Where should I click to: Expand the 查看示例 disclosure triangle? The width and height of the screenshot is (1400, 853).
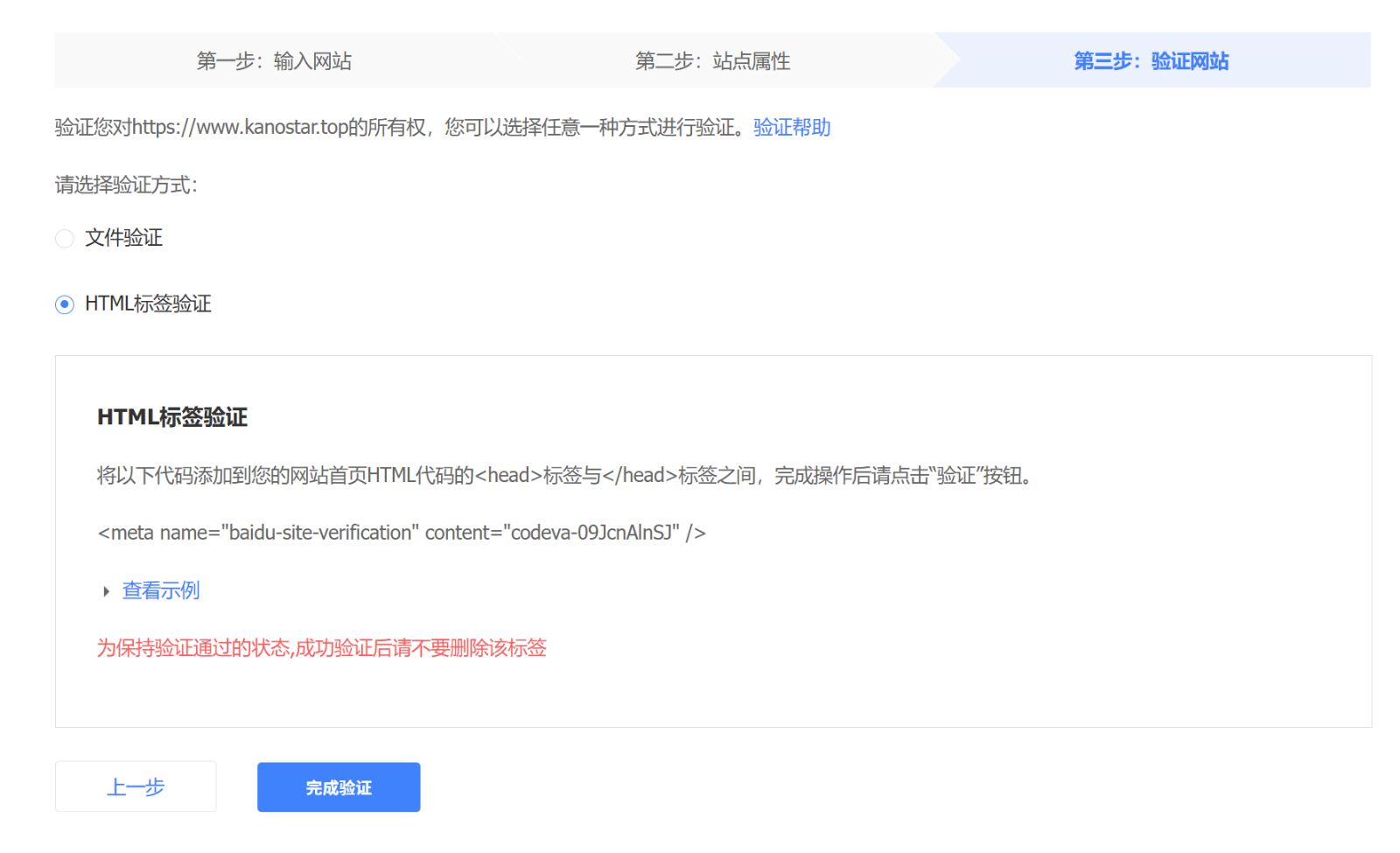pos(106,591)
